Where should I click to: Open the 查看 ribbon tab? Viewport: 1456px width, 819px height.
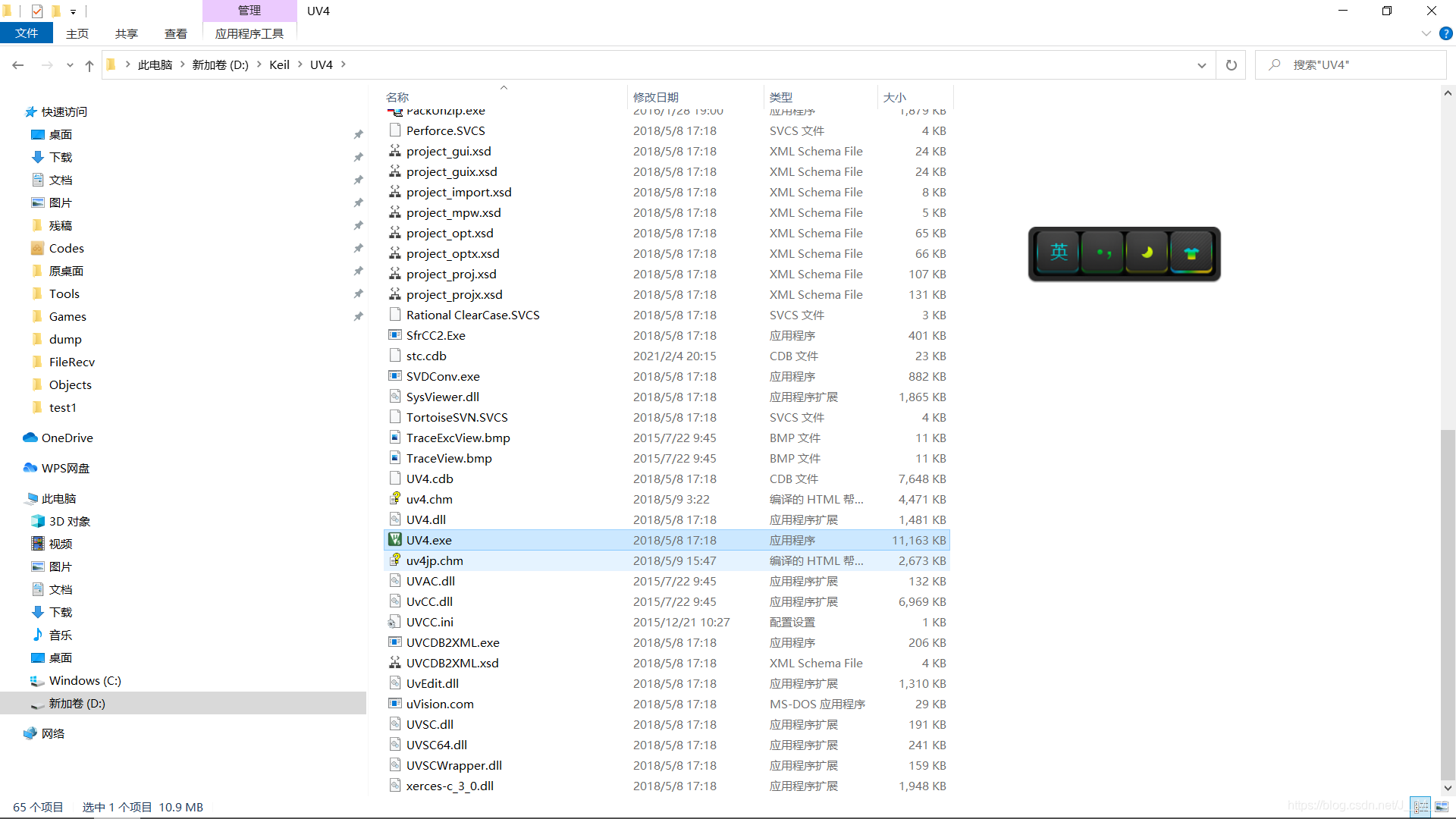tap(176, 33)
